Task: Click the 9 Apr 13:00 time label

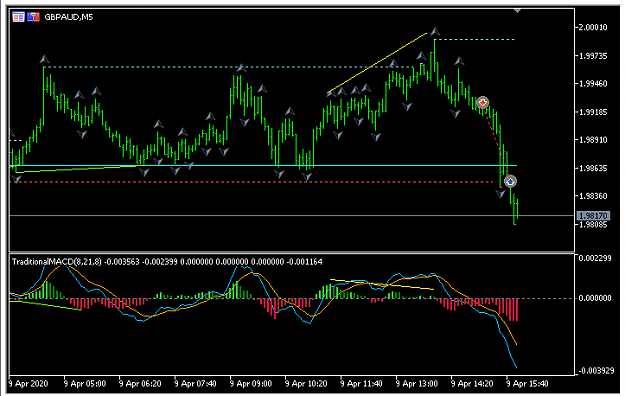Action: (x=417, y=384)
